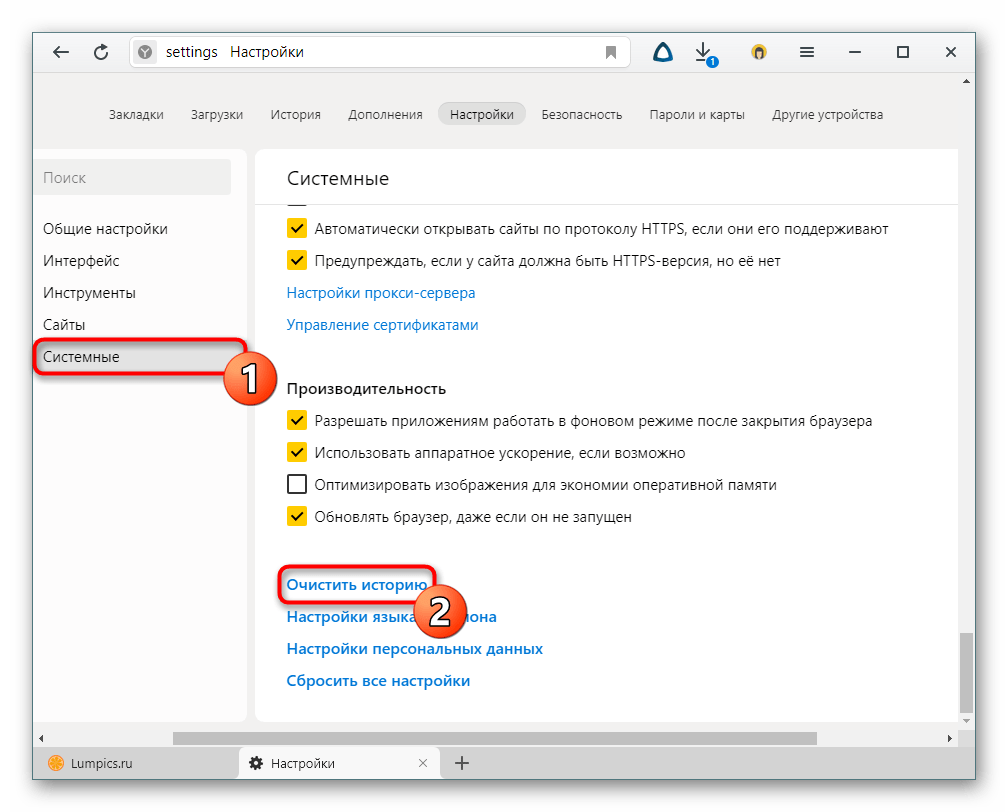Open the История tab
The width and height of the screenshot is (1008, 812).
(295, 115)
